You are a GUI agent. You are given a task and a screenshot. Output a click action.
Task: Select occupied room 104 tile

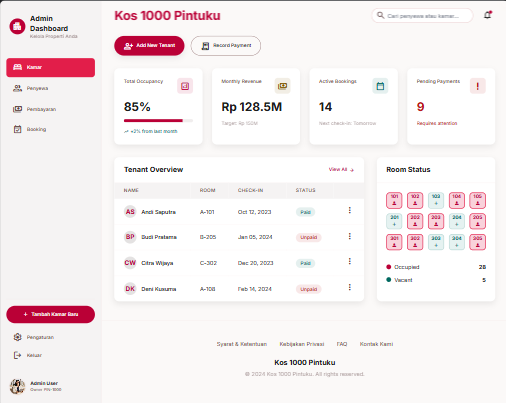[457, 200]
